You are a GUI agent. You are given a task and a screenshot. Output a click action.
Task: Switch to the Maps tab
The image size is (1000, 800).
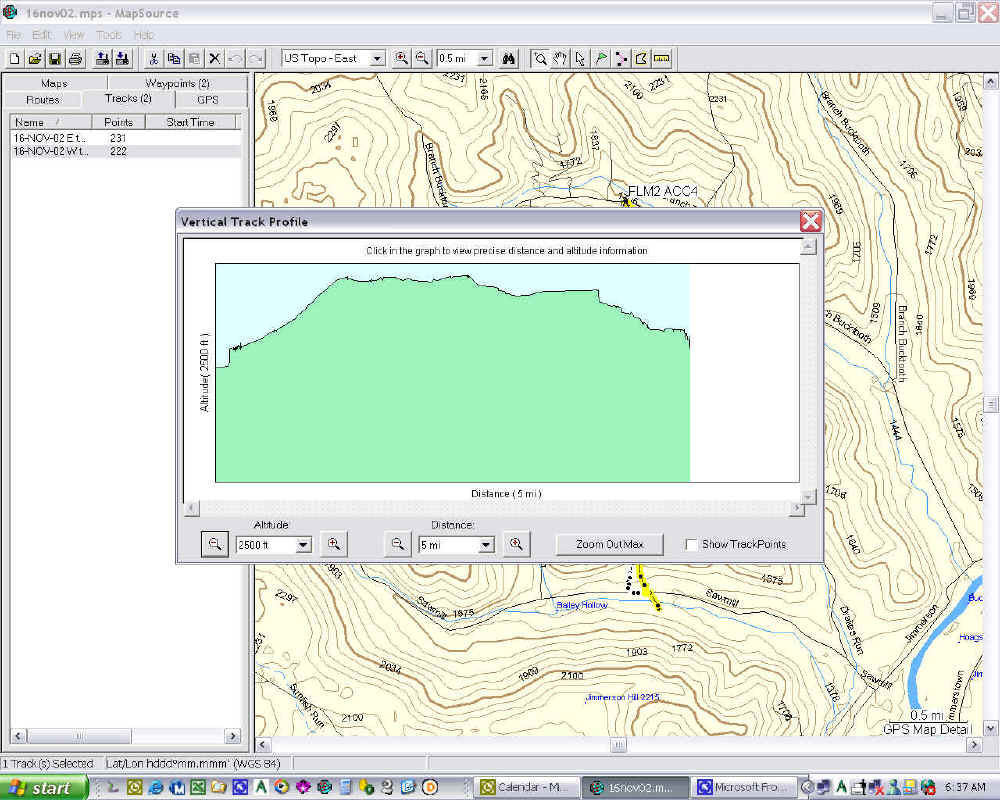click(55, 83)
